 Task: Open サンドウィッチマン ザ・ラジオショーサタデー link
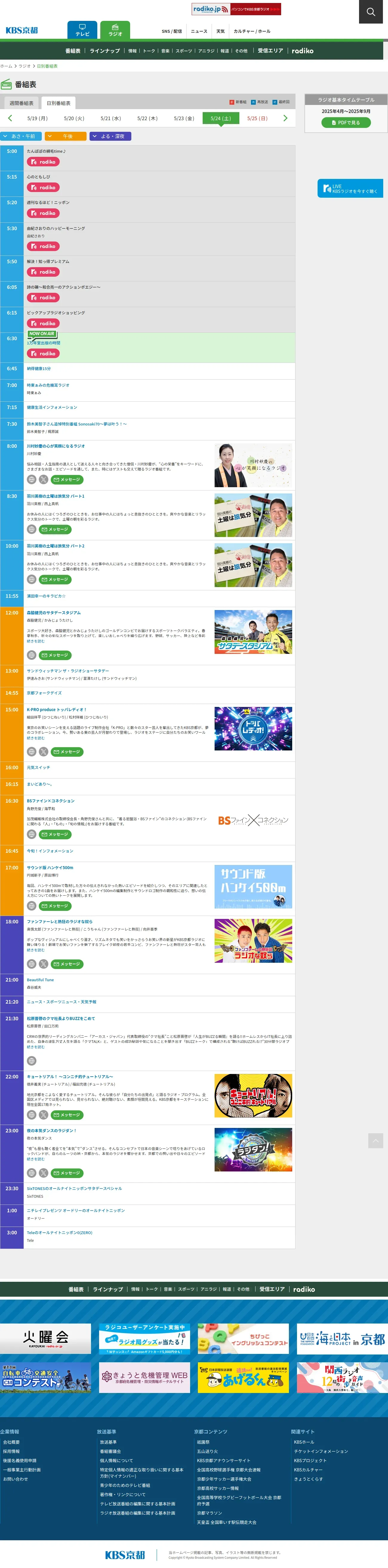68,671
